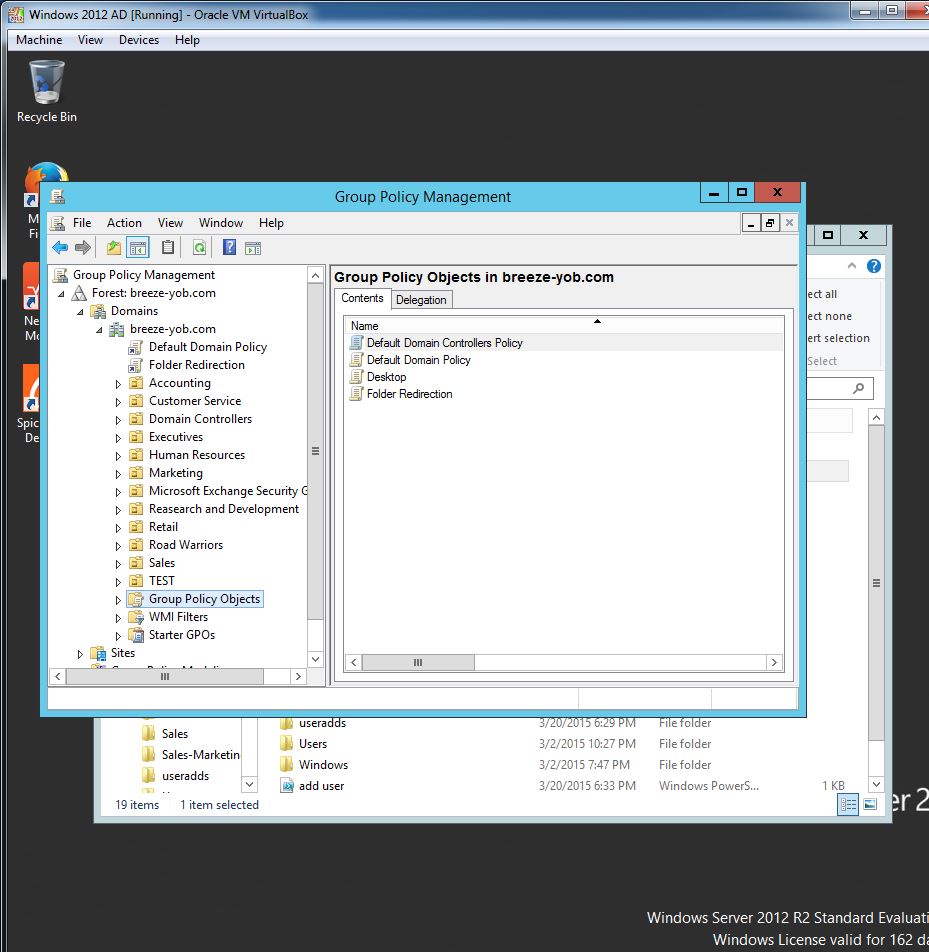929x952 pixels.
Task: Expand the Group Policy Objects node
Action: (118, 600)
